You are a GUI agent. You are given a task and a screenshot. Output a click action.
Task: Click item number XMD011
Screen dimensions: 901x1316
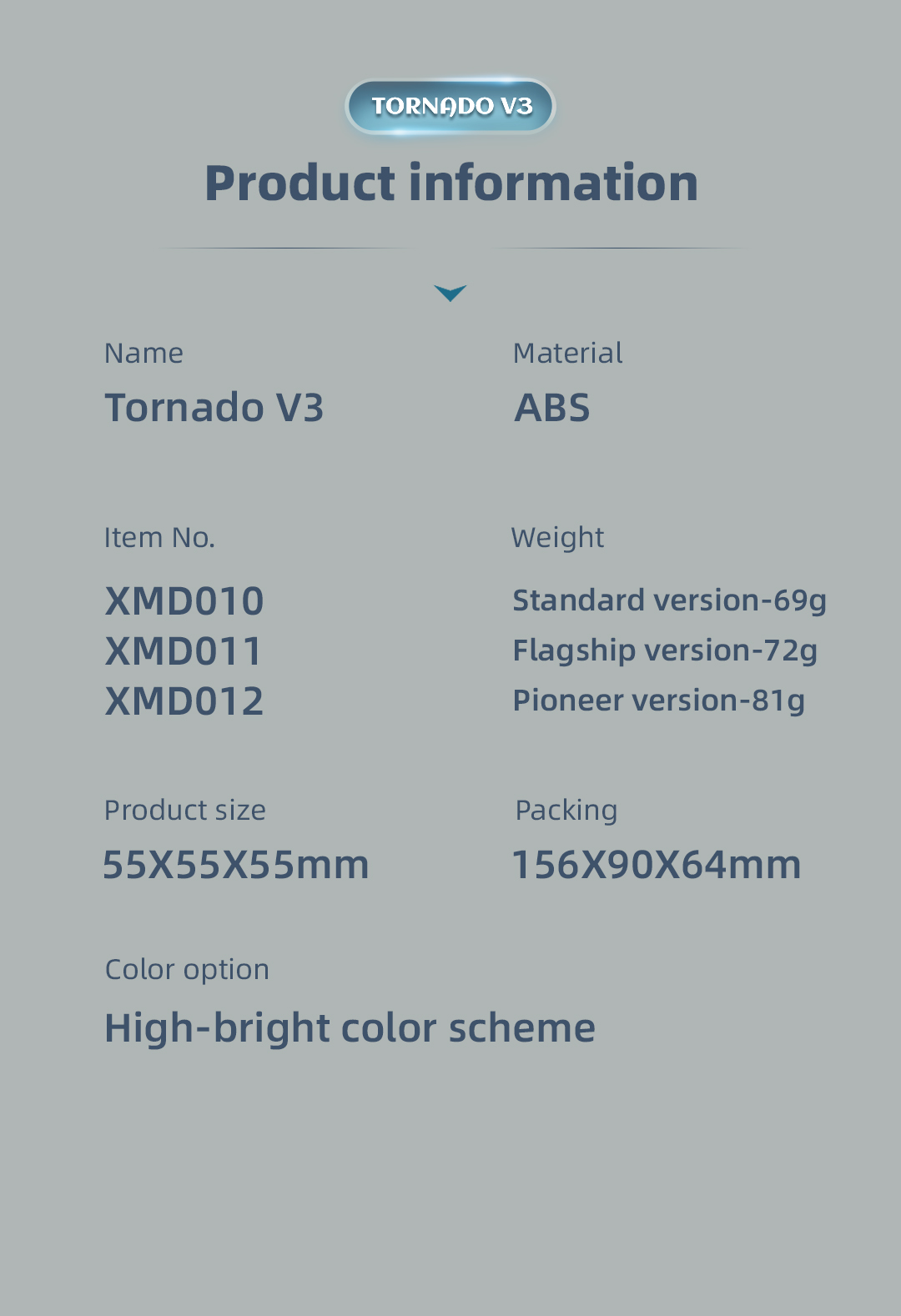184,651
